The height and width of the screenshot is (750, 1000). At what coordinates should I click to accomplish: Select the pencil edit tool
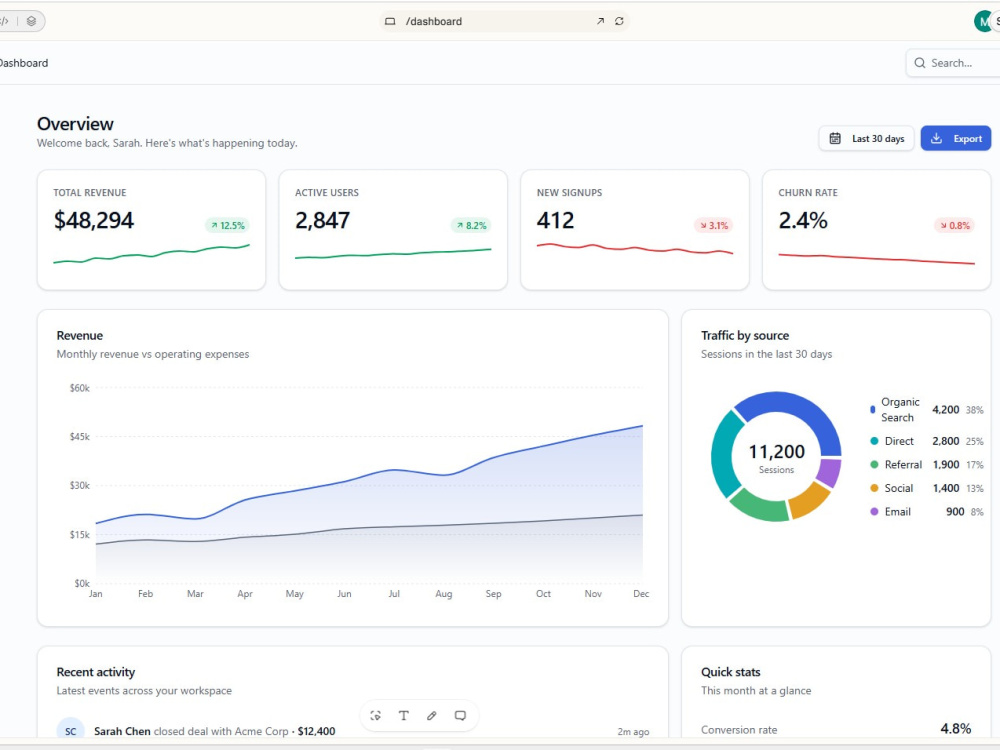point(432,716)
